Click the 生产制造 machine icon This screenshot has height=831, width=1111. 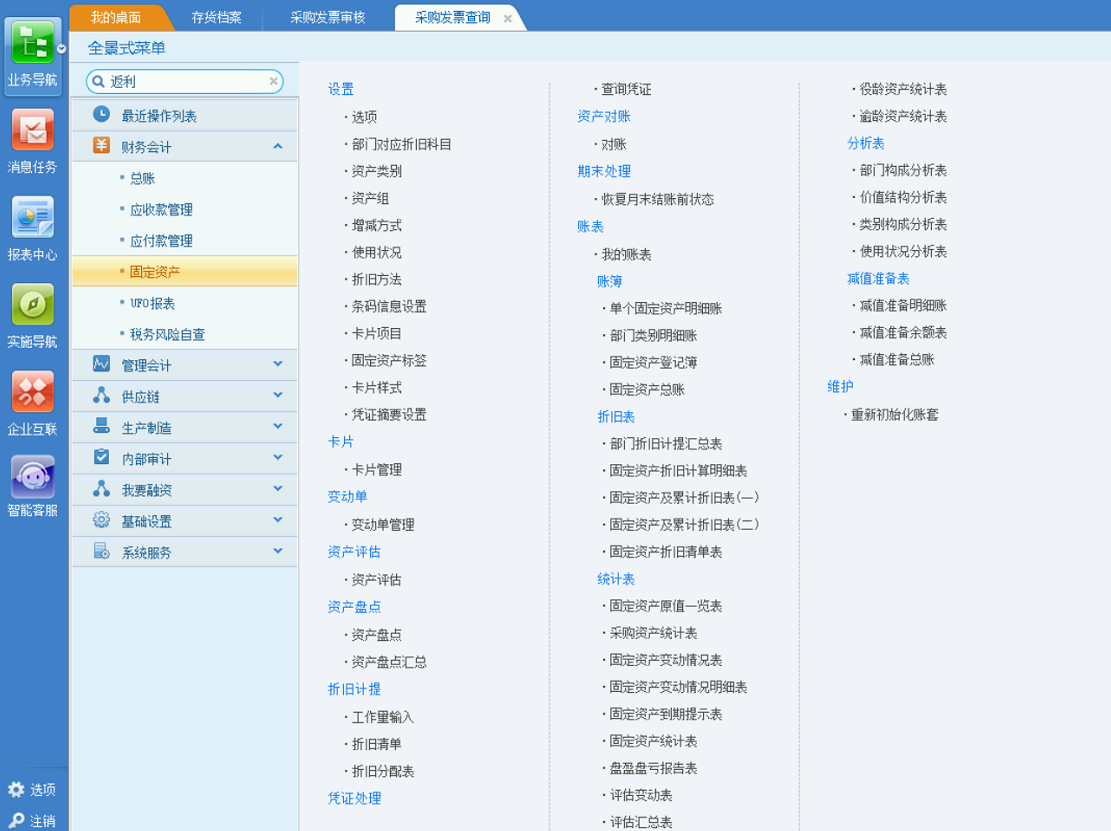[101, 426]
